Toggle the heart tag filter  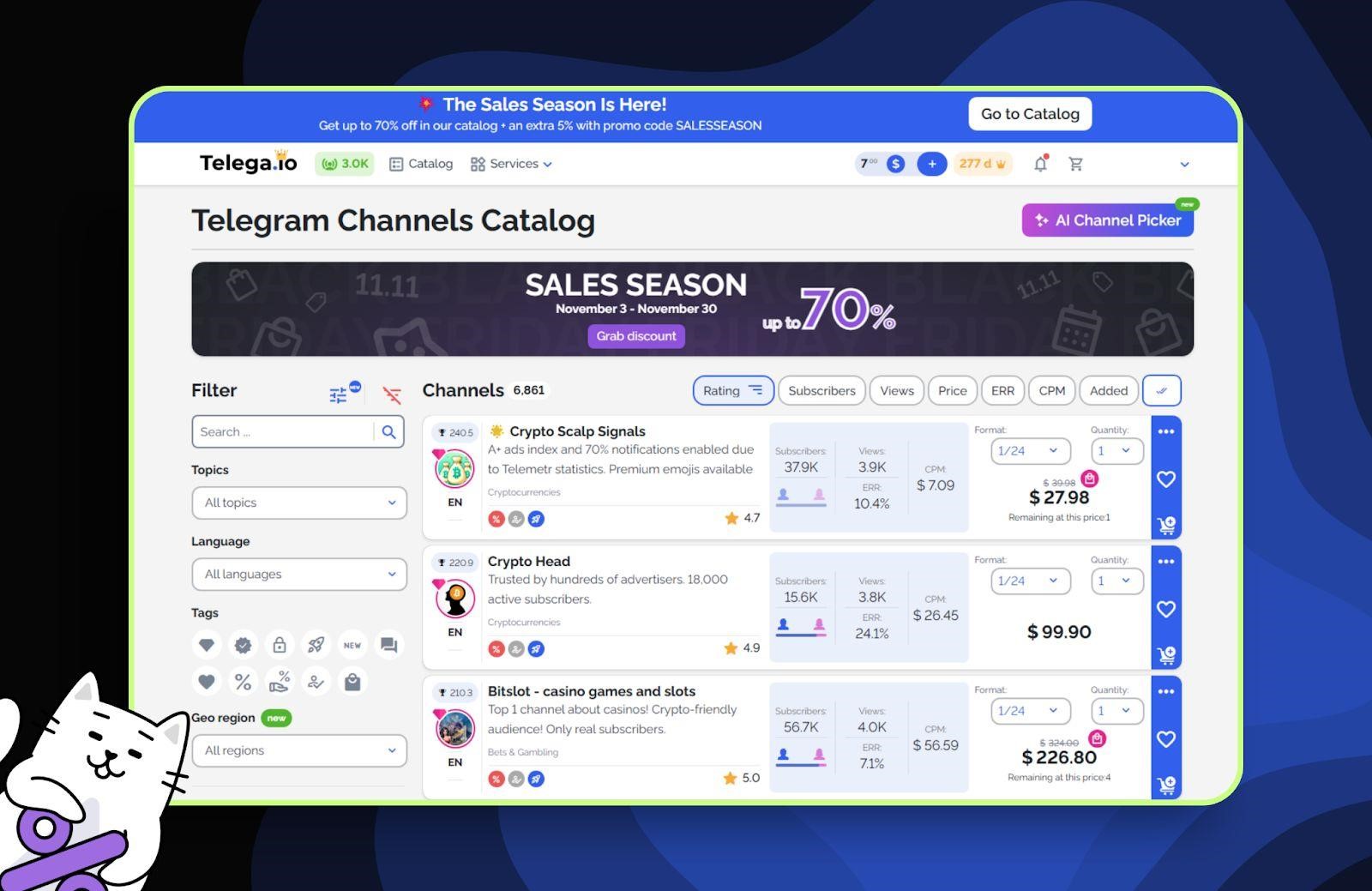(207, 682)
